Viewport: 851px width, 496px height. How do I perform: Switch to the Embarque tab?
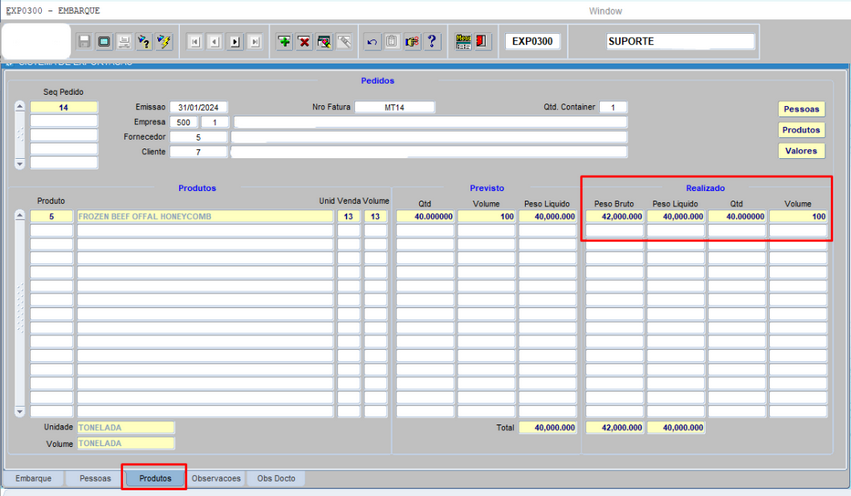tap(33, 479)
